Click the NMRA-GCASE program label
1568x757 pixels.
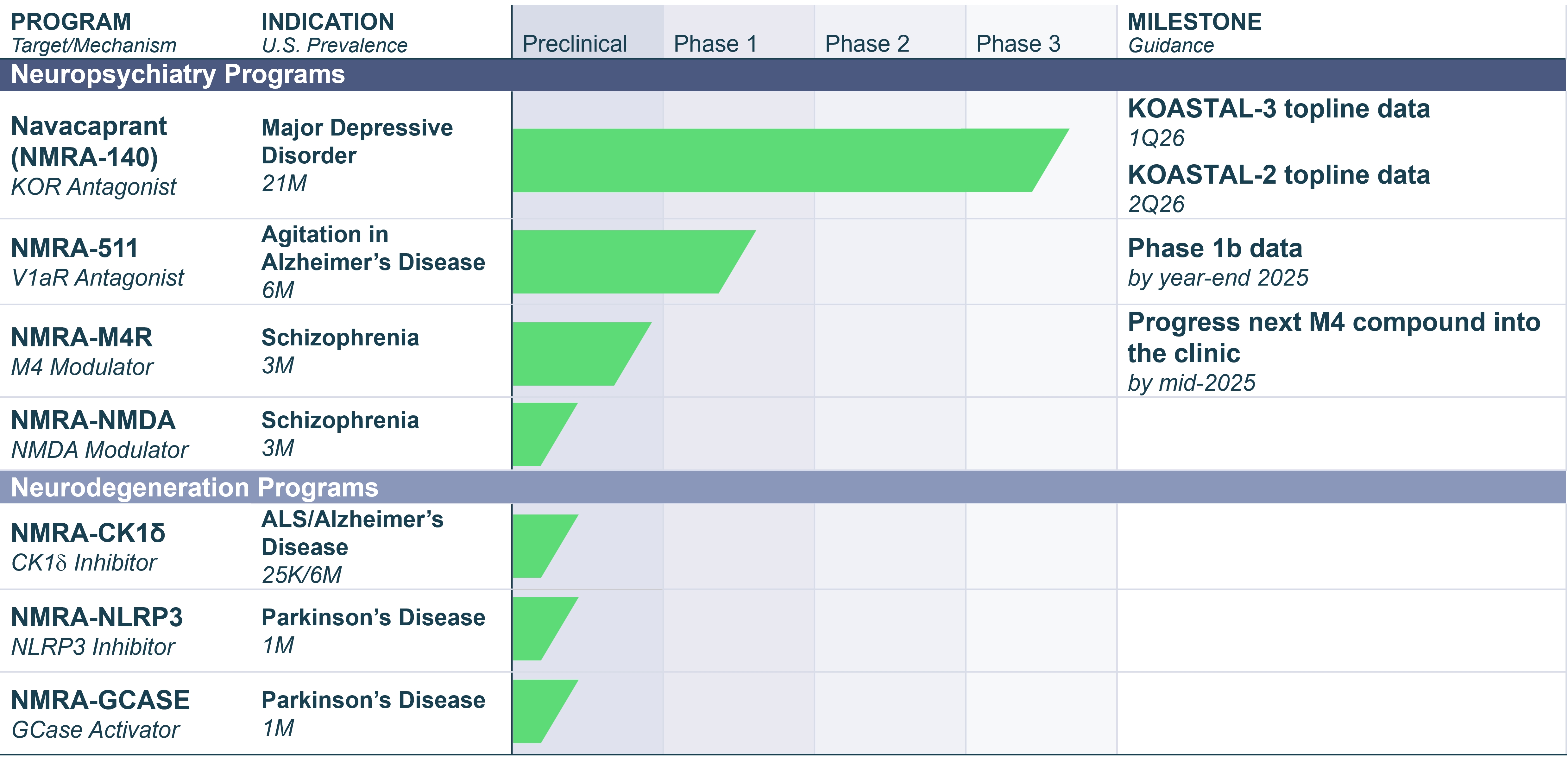click(x=100, y=700)
